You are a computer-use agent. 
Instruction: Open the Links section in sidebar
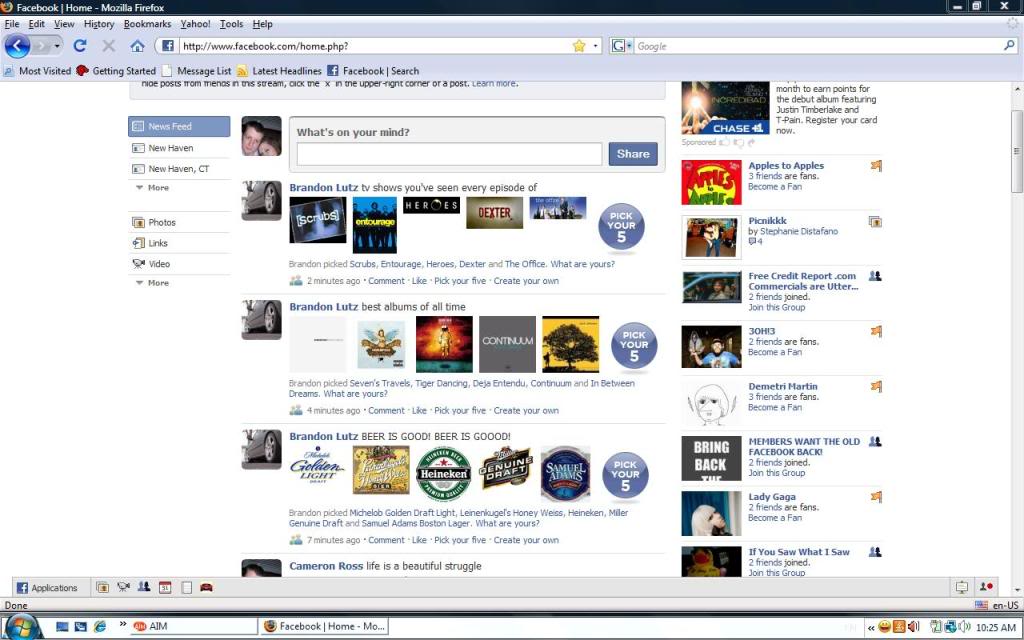[x=157, y=242]
